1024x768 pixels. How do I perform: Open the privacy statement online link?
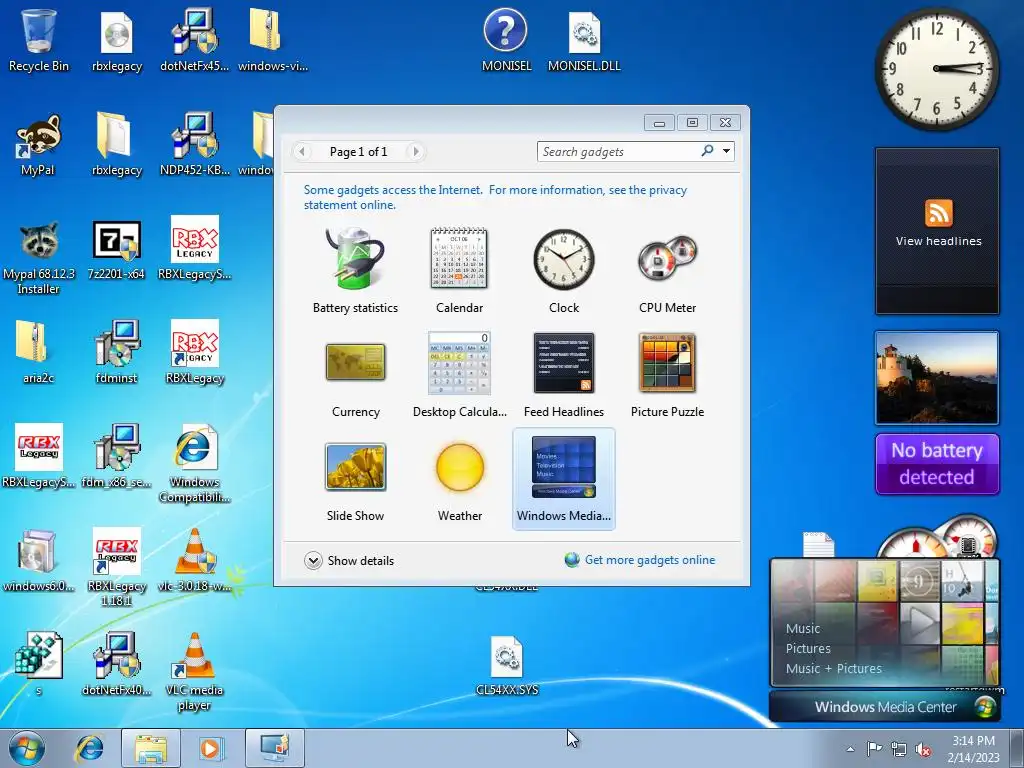[x=495, y=197]
